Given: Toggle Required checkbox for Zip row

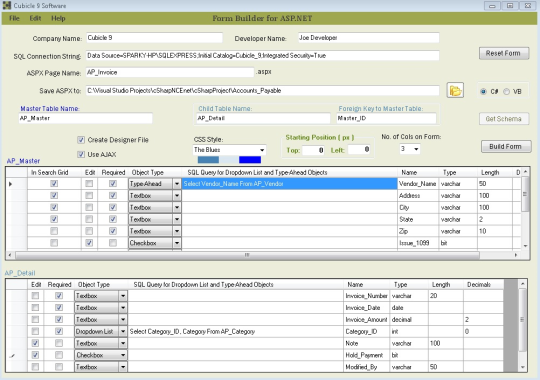Looking at the screenshot, I should pyautogui.click(x=113, y=231).
